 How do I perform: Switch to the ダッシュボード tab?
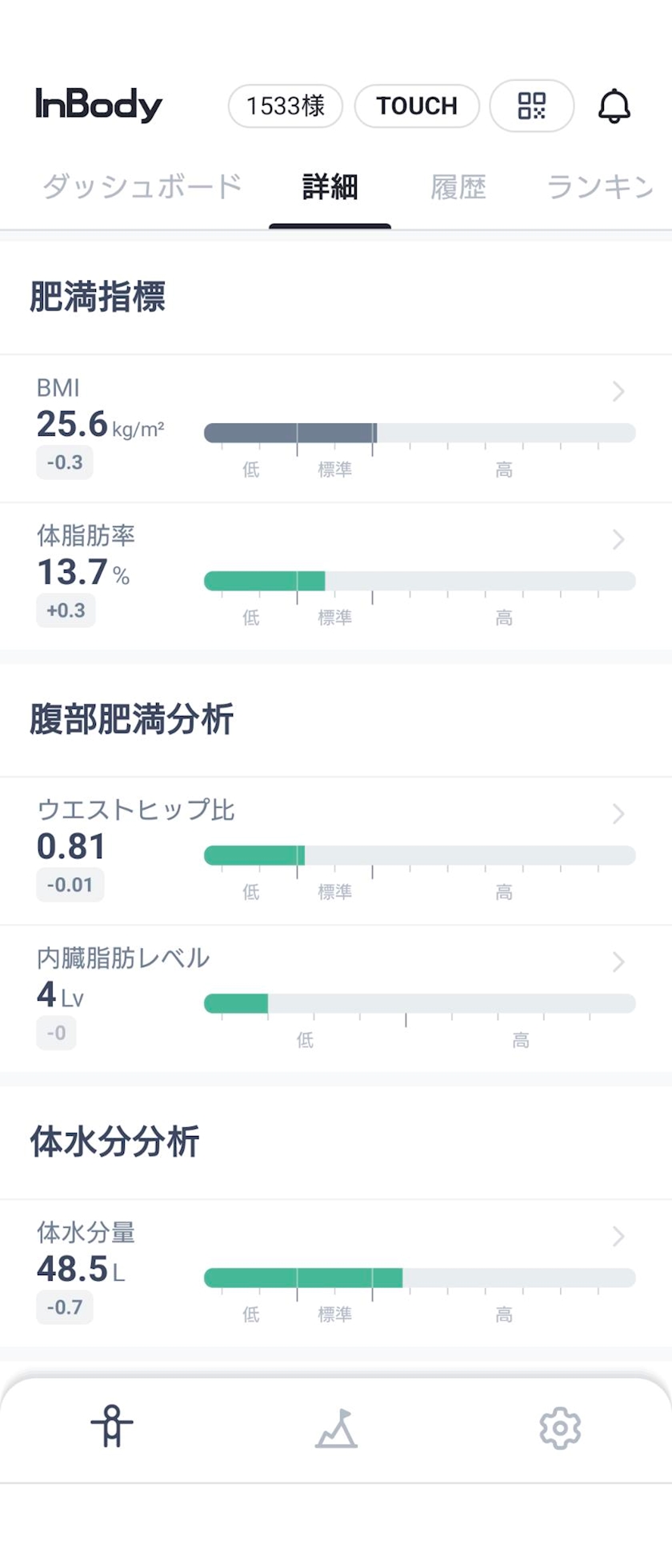click(x=142, y=187)
